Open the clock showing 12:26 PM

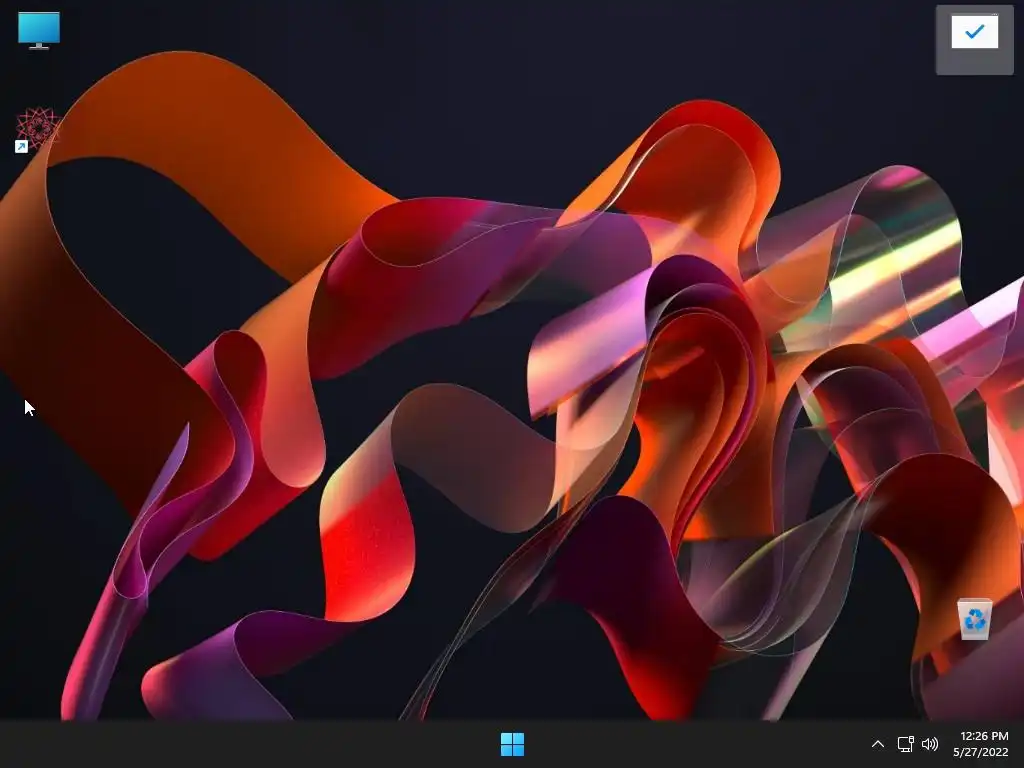coord(984,736)
